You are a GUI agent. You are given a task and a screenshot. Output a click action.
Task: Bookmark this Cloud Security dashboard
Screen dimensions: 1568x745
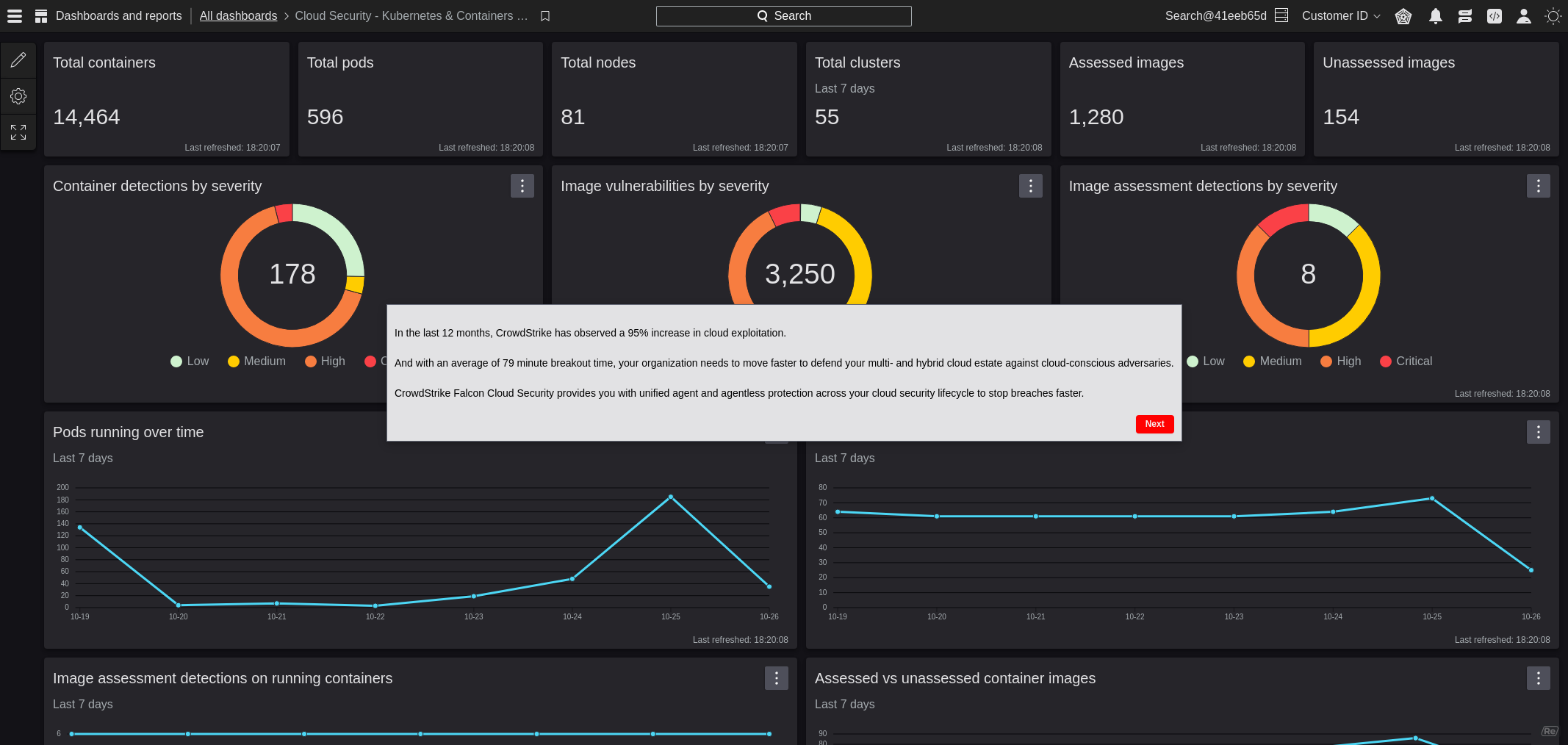(x=544, y=15)
